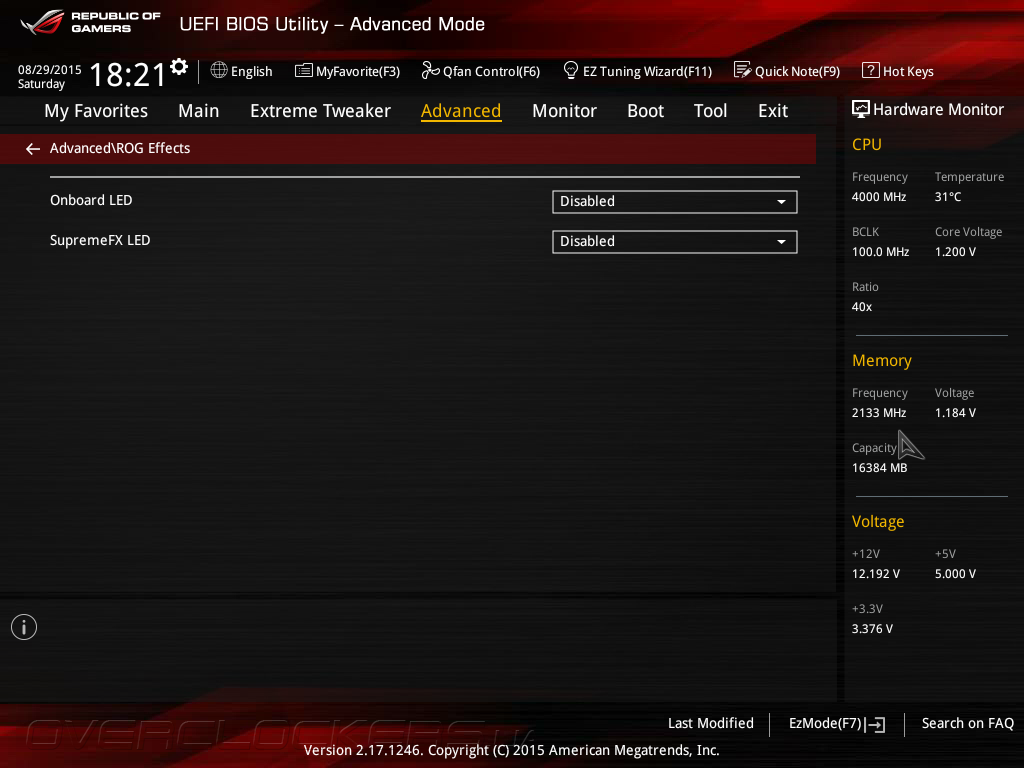Click the MyFavorite list icon
Viewport: 1024px width, 768px height.
304,71
